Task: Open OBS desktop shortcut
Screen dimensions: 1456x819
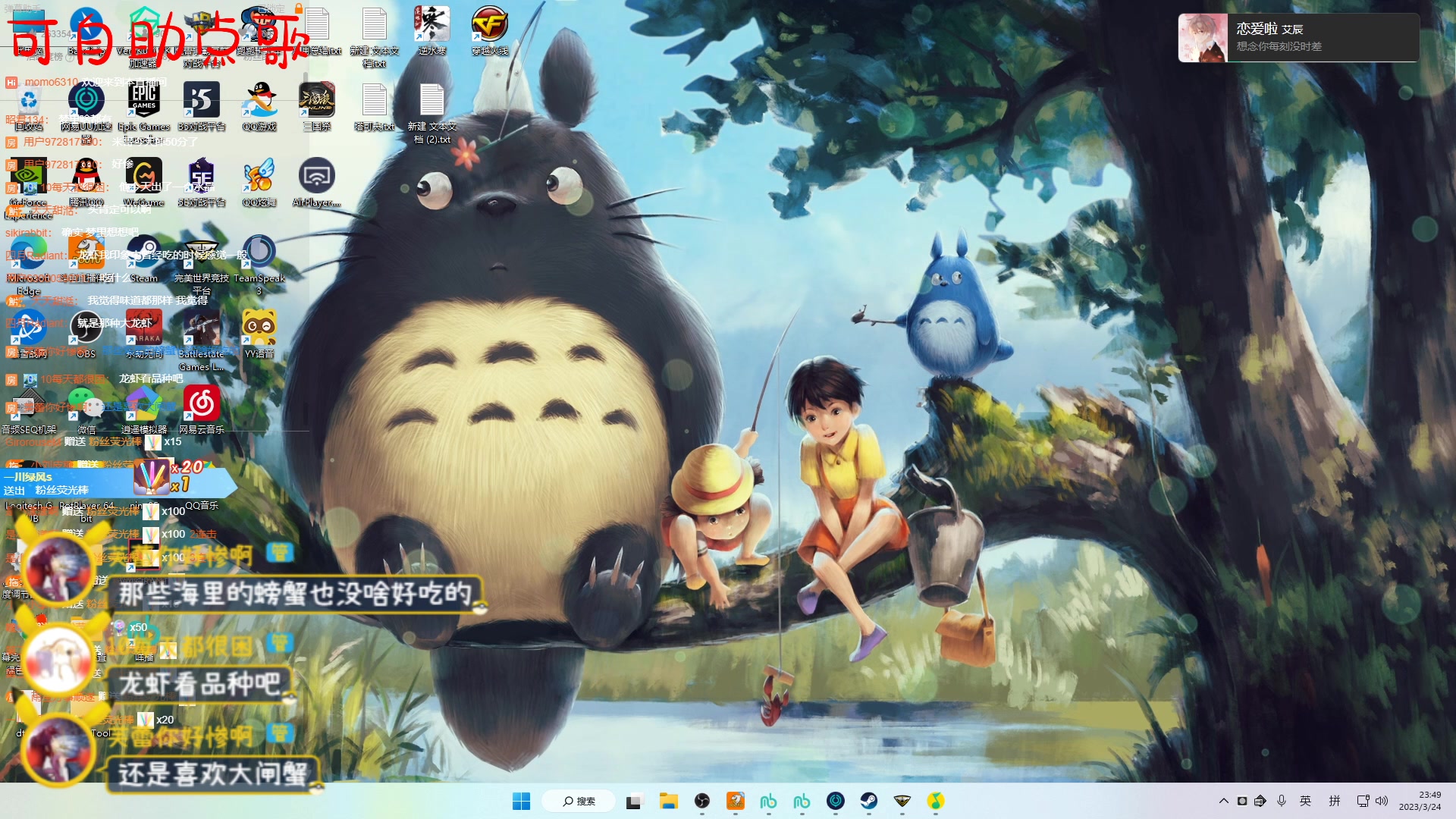Action: click(86, 334)
